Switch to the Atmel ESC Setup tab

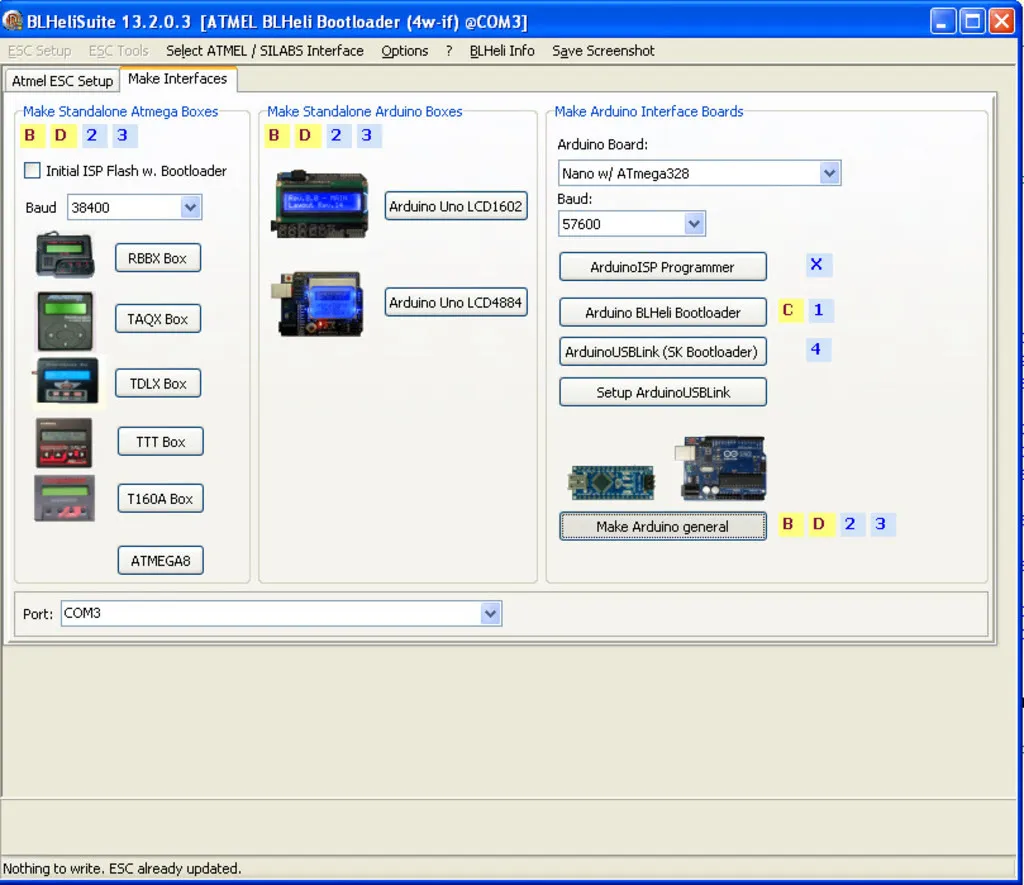click(62, 81)
